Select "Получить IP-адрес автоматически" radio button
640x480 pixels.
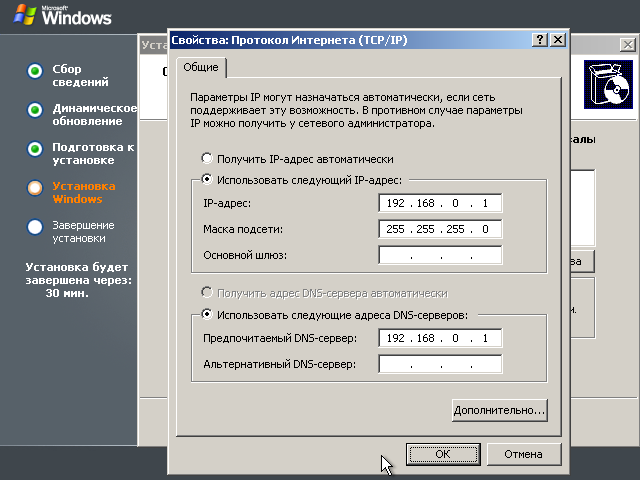pyautogui.click(x=207, y=158)
